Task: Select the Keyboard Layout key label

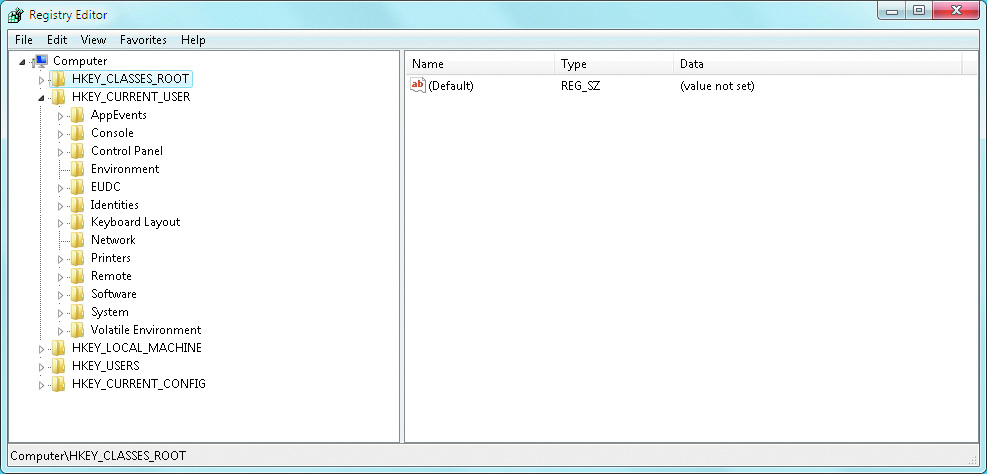Action: [x=135, y=222]
